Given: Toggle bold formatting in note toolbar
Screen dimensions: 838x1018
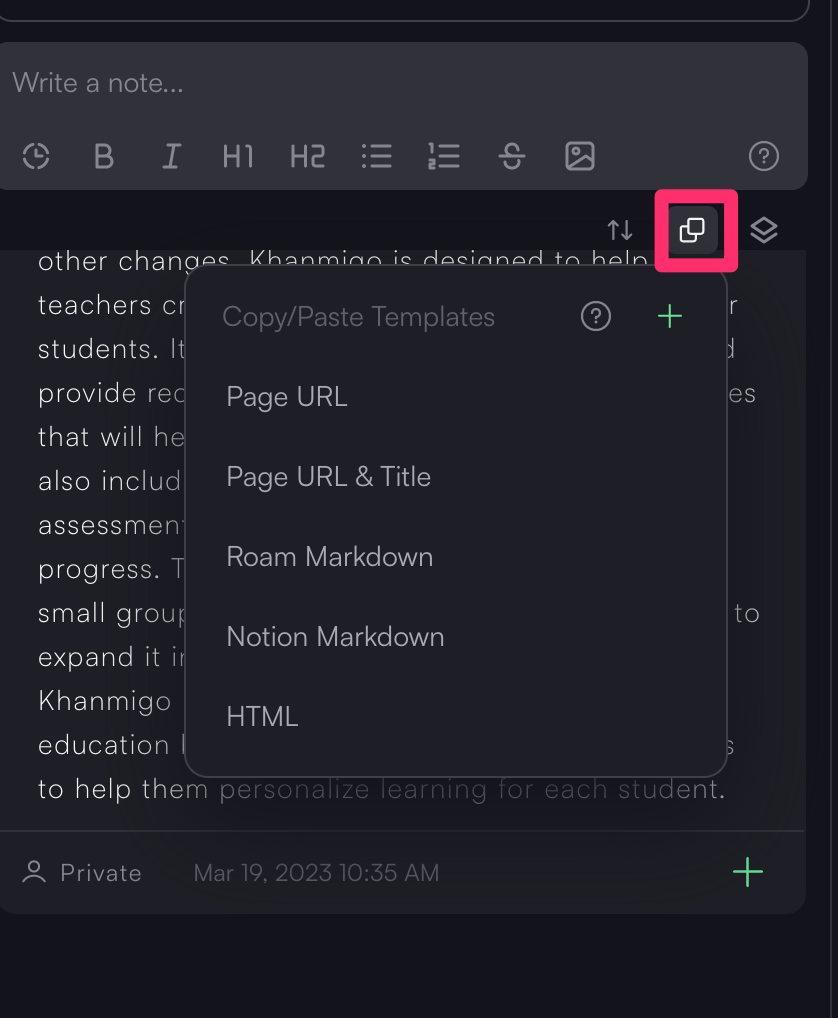Looking at the screenshot, I should coord(104,156).
